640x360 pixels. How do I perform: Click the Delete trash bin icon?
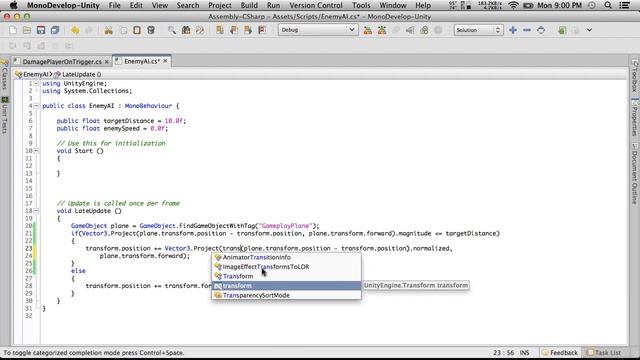click(151, 30)
